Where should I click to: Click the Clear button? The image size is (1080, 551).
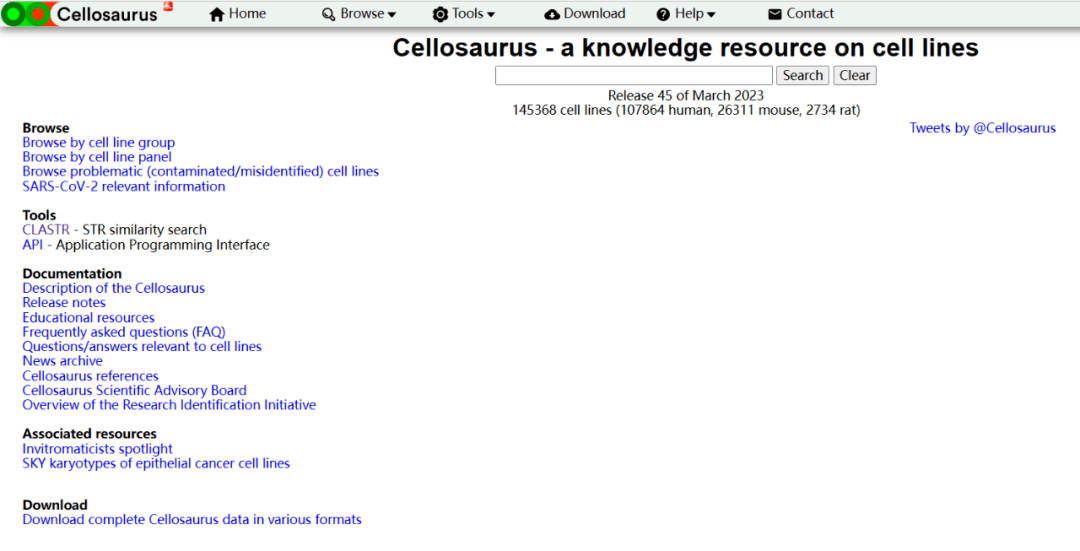click(x=855, y=76)
